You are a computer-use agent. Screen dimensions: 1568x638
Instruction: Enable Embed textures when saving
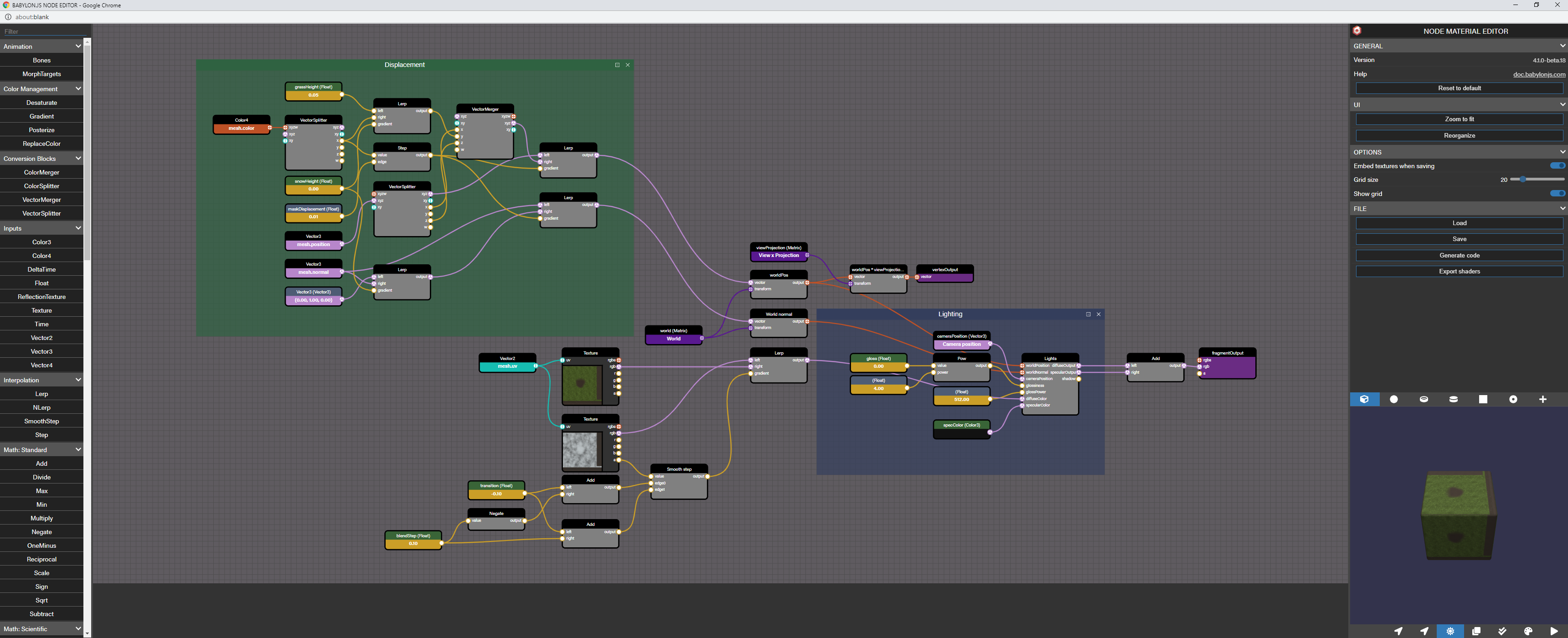pos(1557,165)
